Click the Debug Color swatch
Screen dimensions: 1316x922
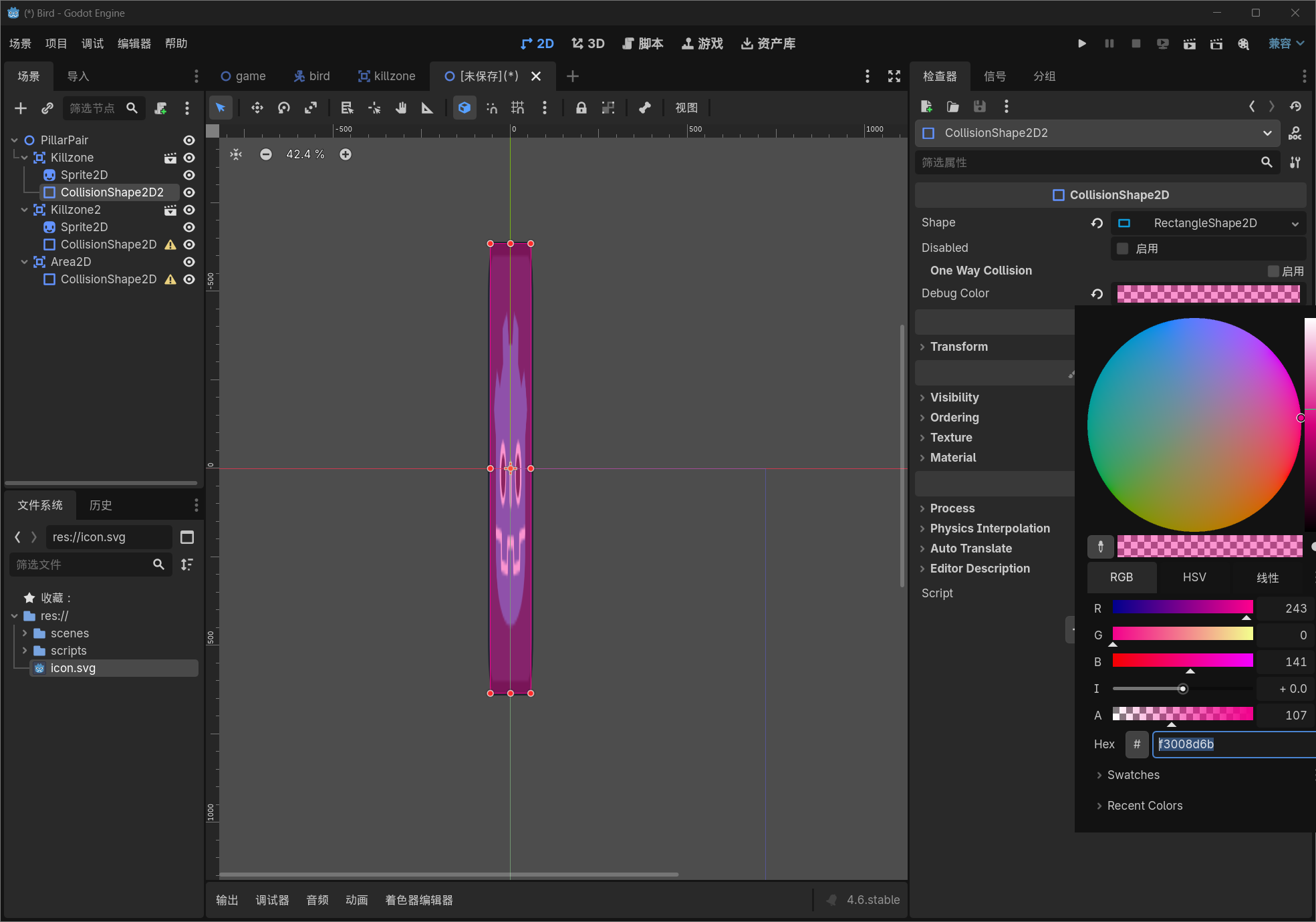tap(1208, 293)
